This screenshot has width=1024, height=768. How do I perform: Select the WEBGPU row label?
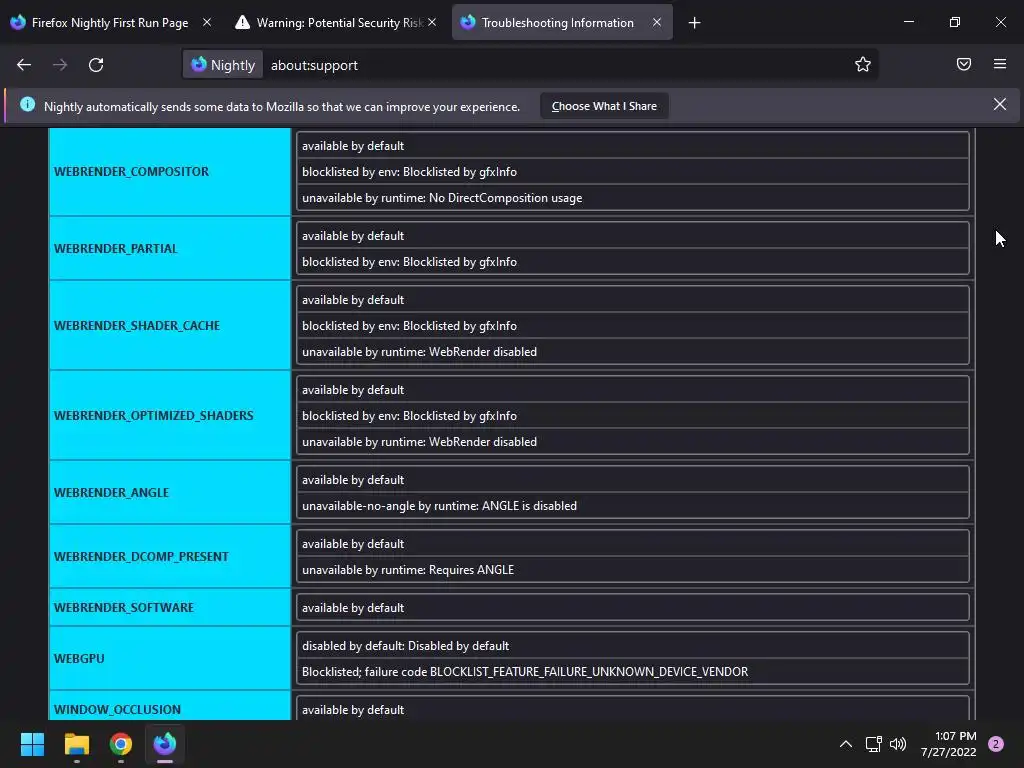79,659
